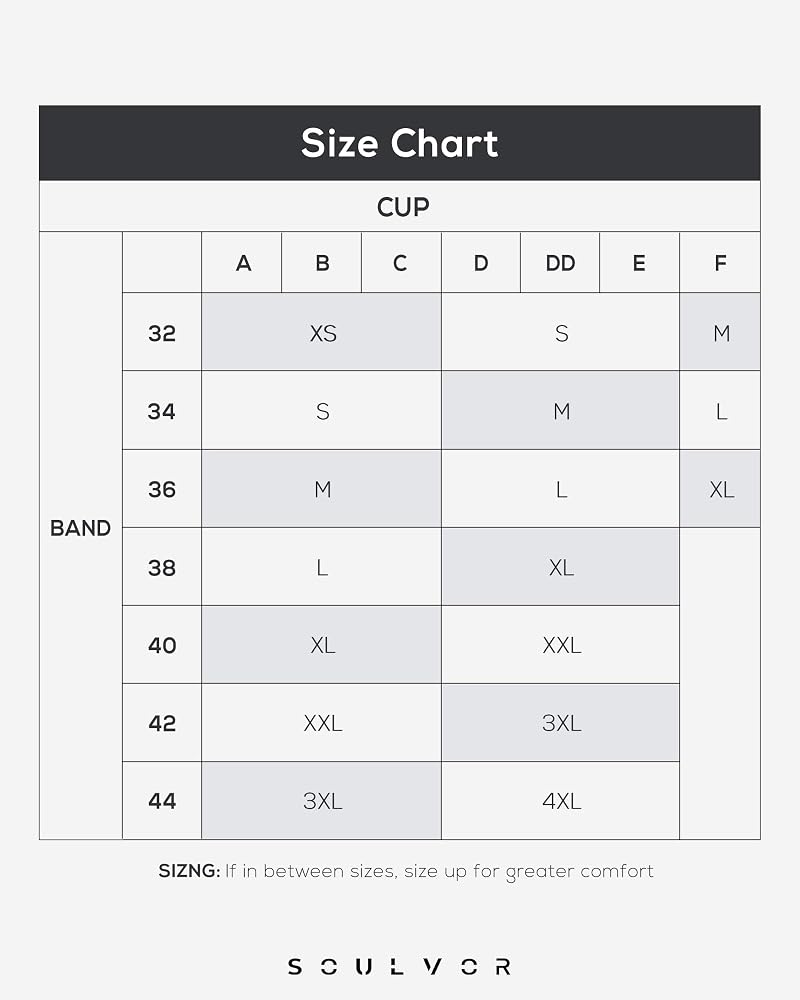Click band size 44 row header
800x1000 pixels.
162,800
